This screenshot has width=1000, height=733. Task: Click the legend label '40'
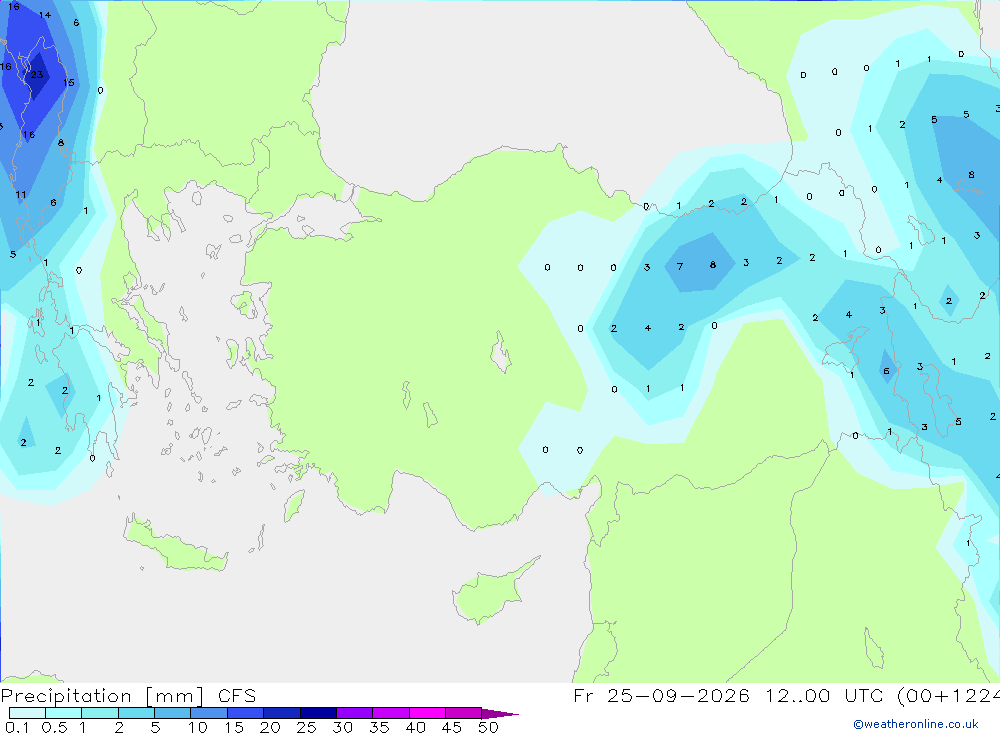(416, 727)
